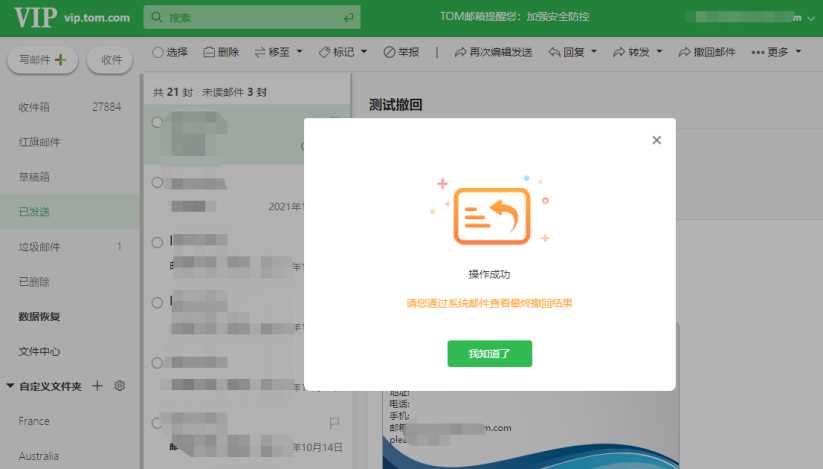
Task: Open the 草稿箱 drafts folder
Action: pyautogui.click(x=34, y=177)
